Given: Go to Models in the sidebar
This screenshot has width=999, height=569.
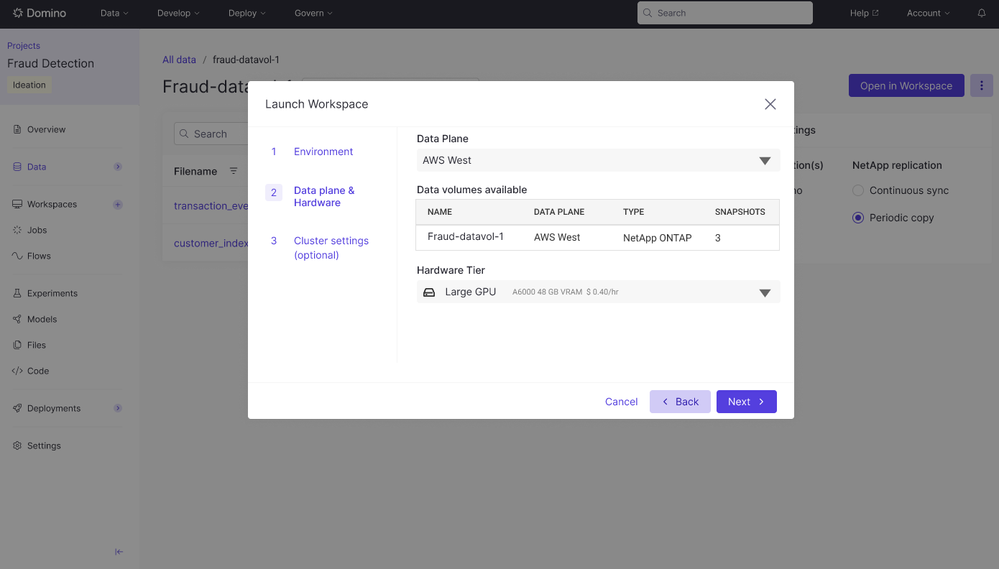Looking at the screenshot, I should 42,319.
